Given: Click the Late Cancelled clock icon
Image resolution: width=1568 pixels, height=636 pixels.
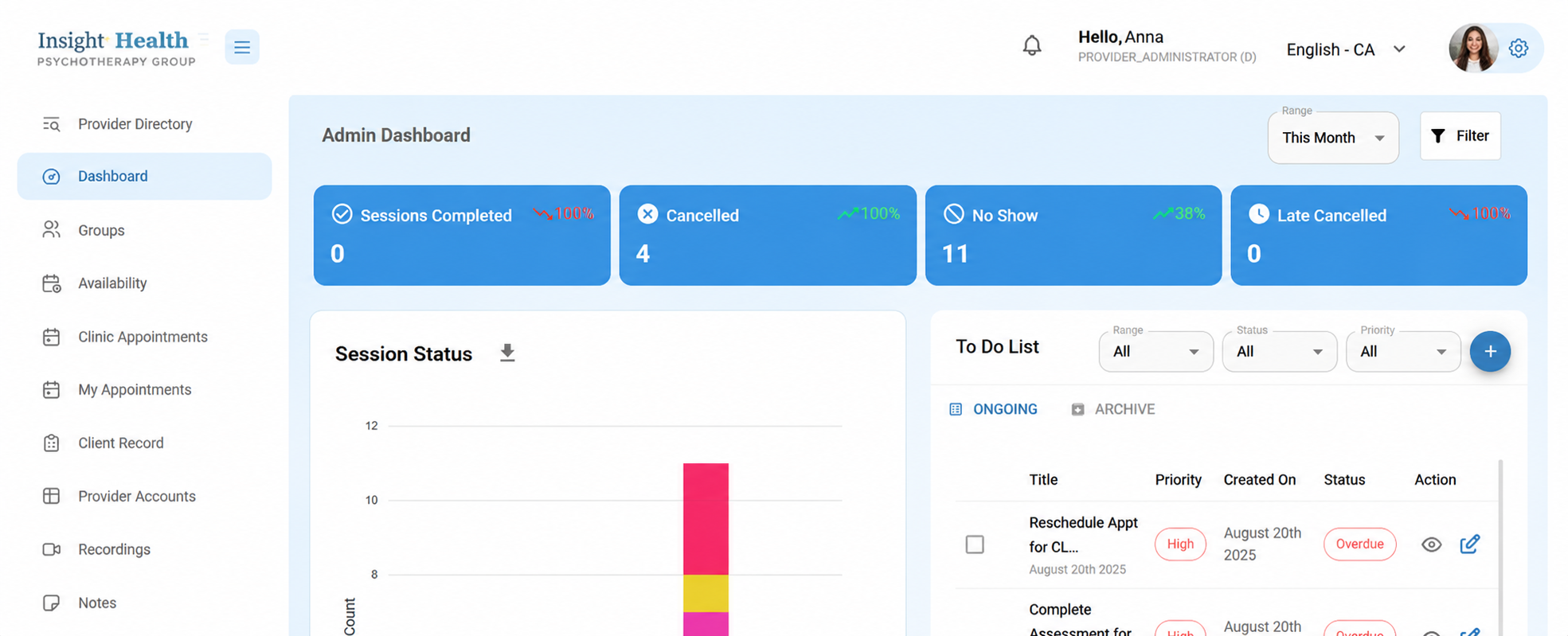Looking at the screenshot, I should click(x=1259, y=214).
